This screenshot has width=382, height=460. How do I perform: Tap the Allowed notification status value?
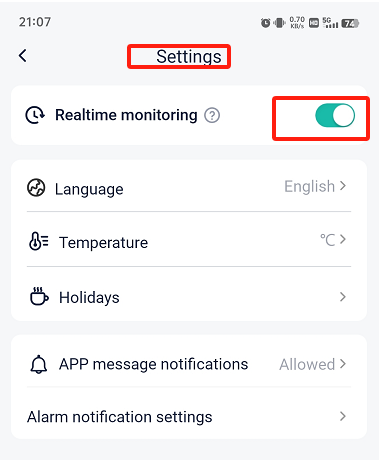(x=307, y=364)
